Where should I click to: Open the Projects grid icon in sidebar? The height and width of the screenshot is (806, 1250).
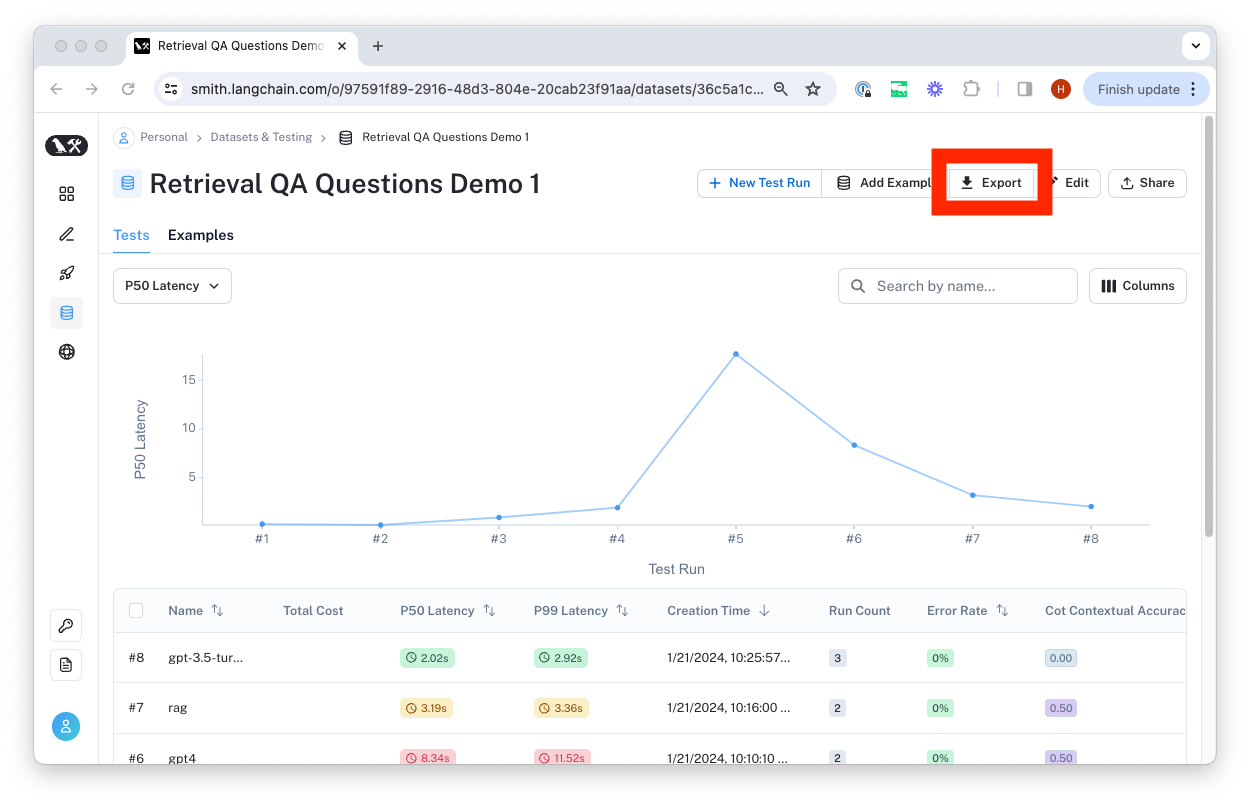click(66, 194)
